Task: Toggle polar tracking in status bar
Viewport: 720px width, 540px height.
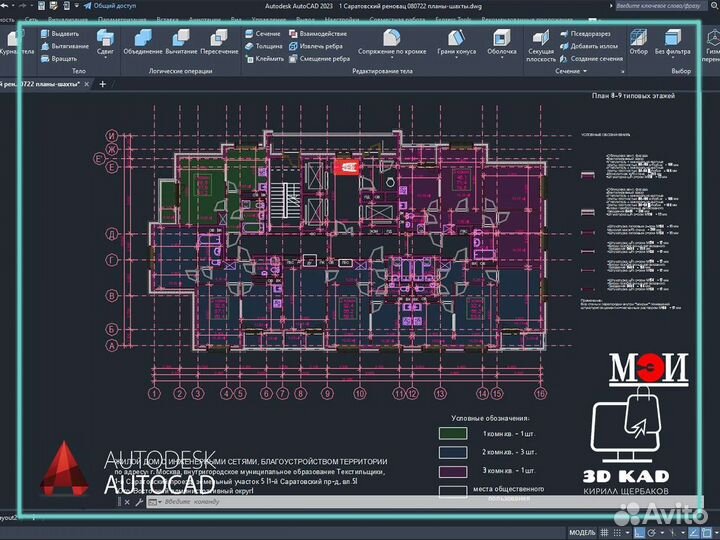Action: click(x=651, y=533)
